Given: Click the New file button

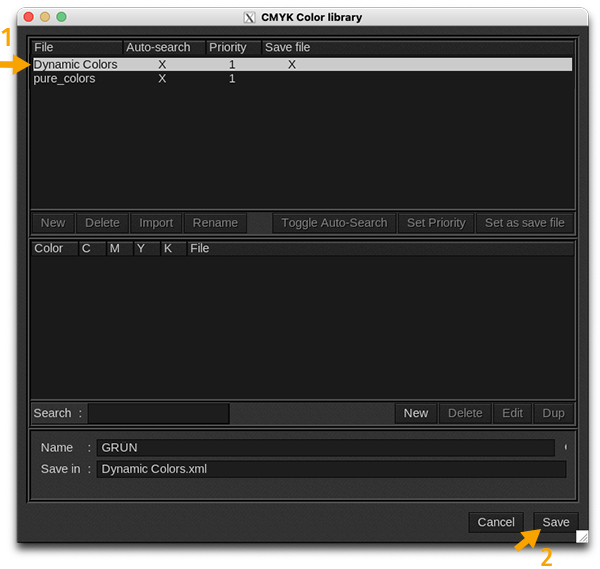Looking at the screenshot, I should coord(53,223).
